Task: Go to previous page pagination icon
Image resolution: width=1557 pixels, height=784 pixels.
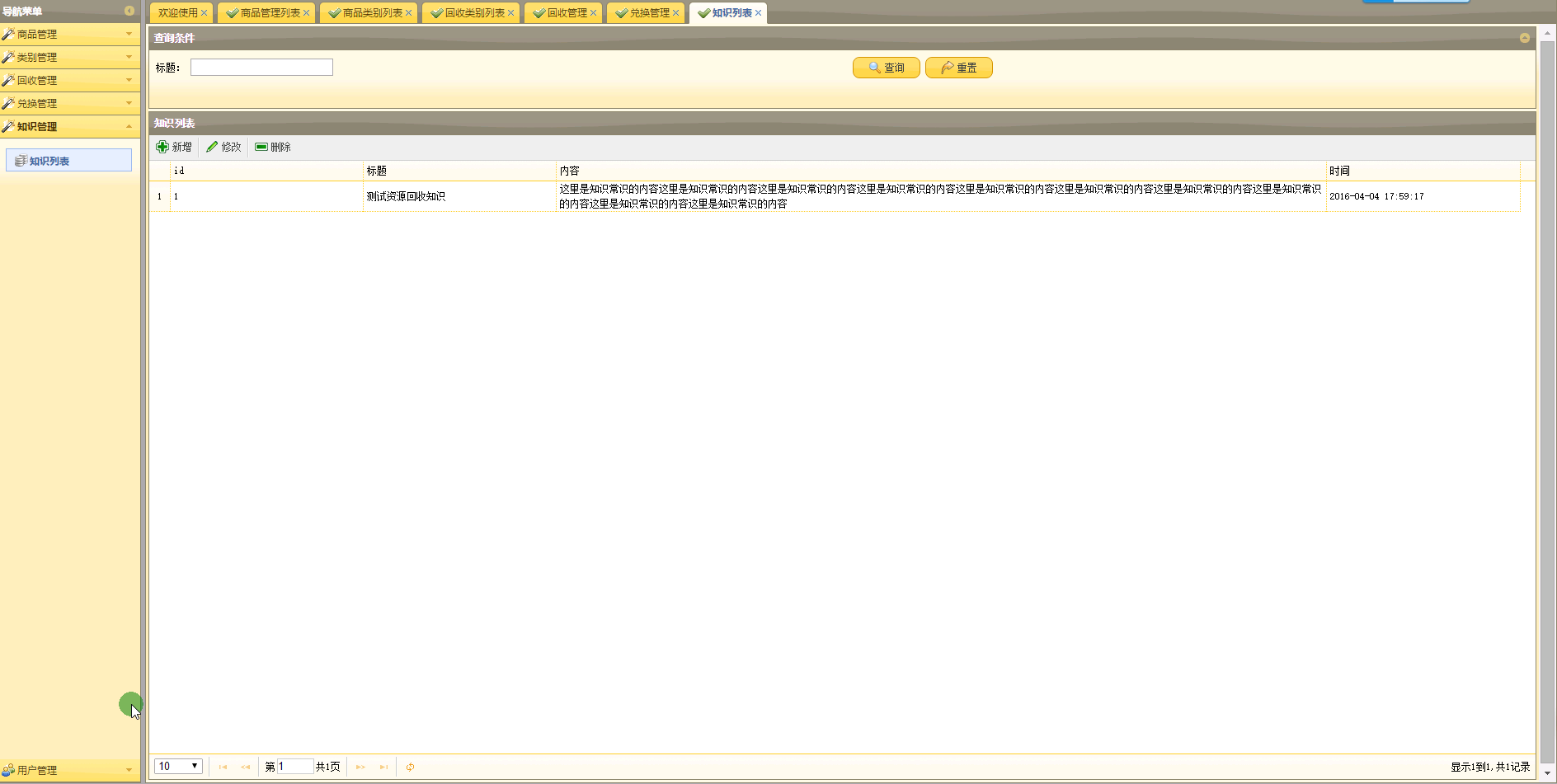Action: click(x=245, y=767)
